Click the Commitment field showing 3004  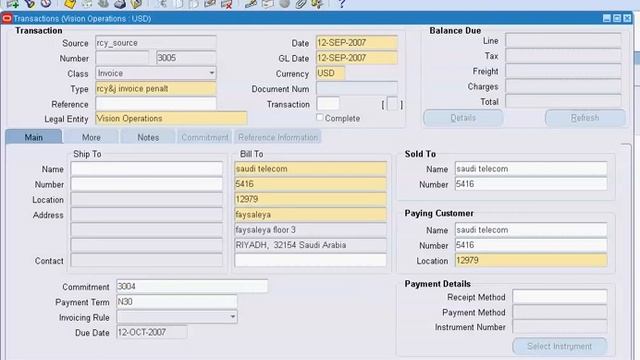(192, 286)
